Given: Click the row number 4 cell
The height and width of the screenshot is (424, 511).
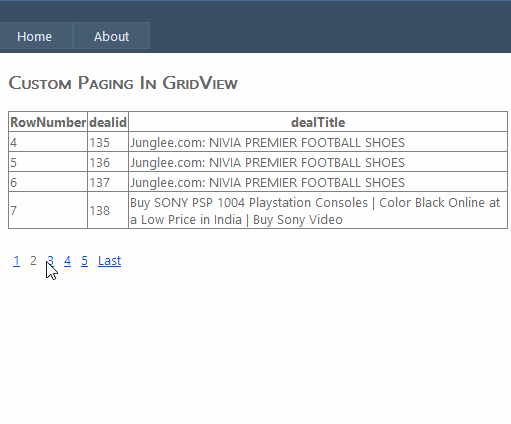Looking at the screenshot, I should pos(48,142).
